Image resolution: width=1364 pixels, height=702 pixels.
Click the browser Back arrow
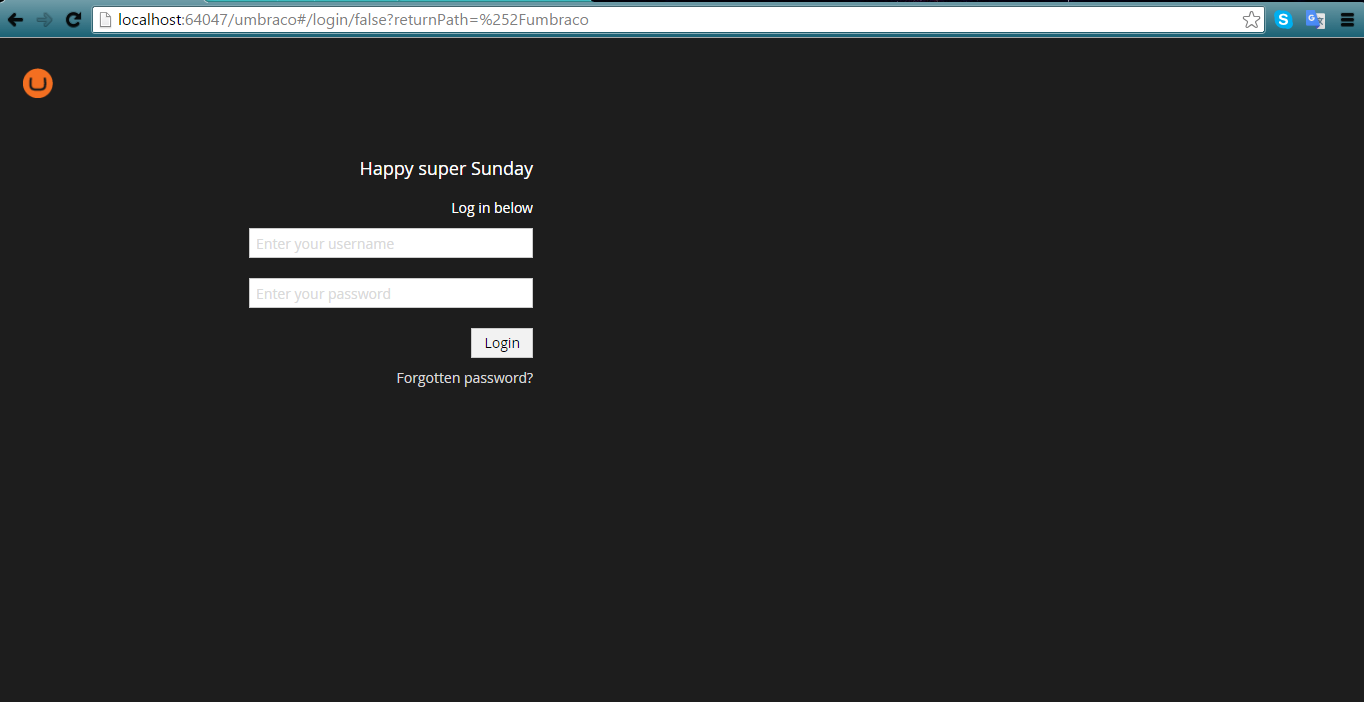[15, 20]
